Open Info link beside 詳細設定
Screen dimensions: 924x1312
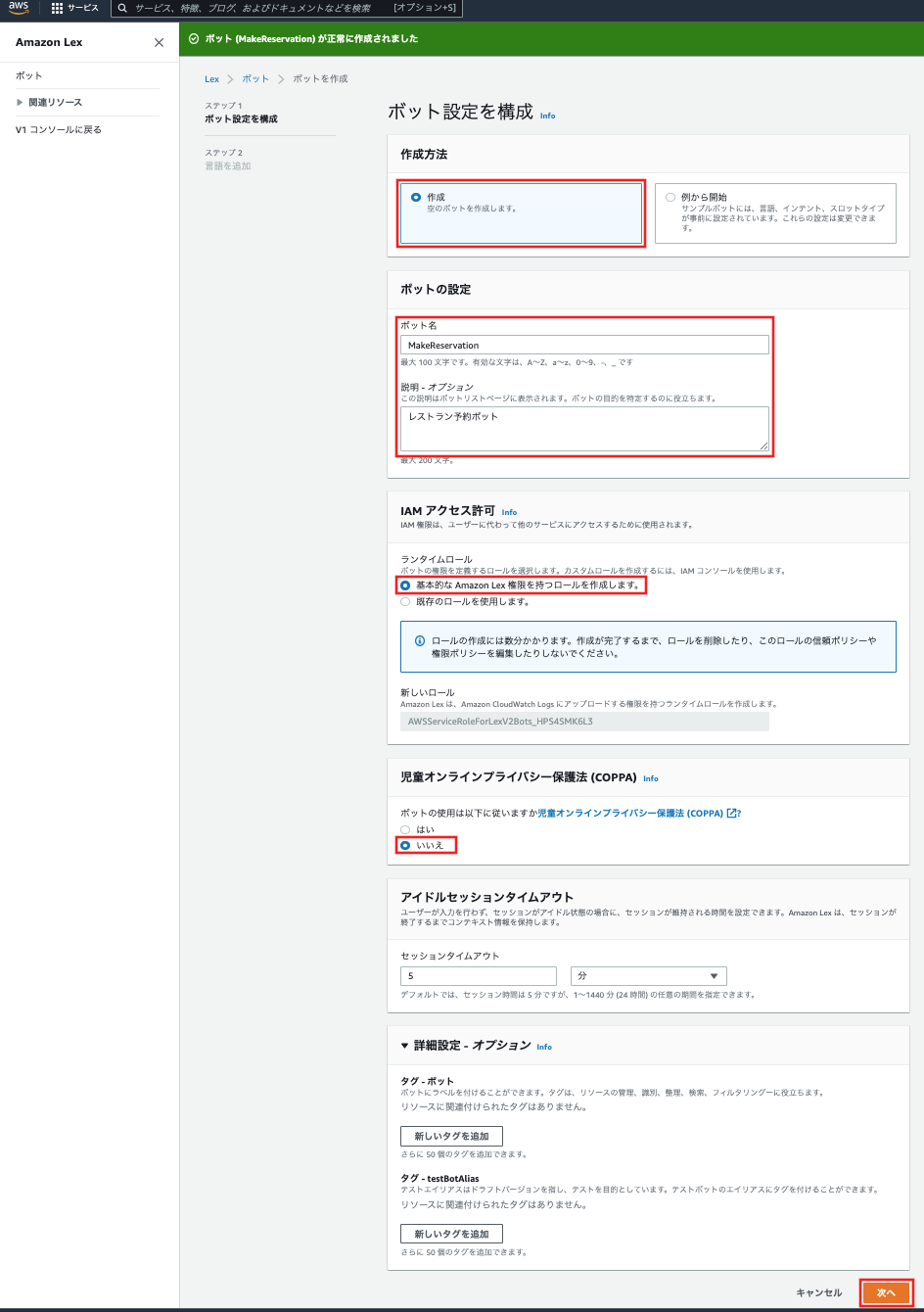(x=544, y=1047)
